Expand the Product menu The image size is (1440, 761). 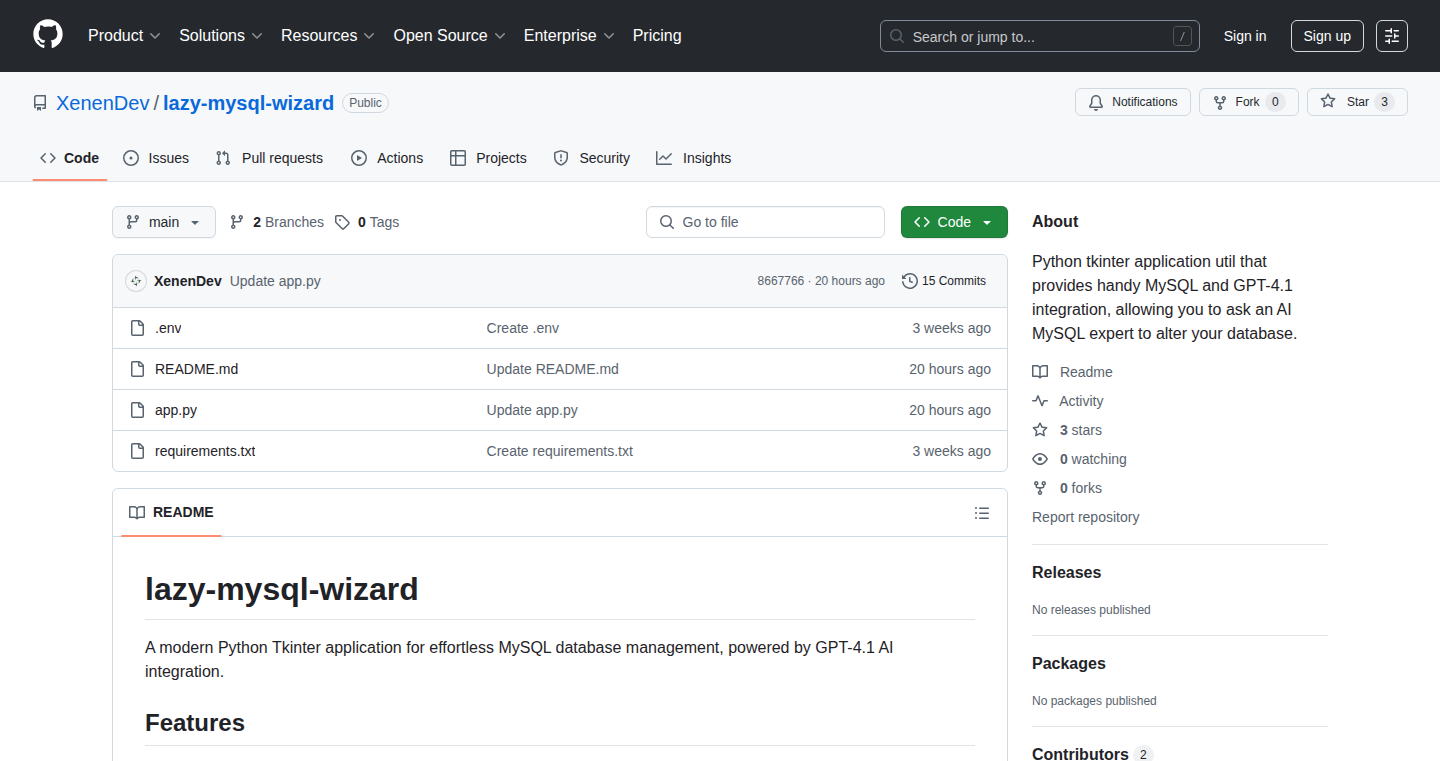pyautogui.click(x=124, y=35)
